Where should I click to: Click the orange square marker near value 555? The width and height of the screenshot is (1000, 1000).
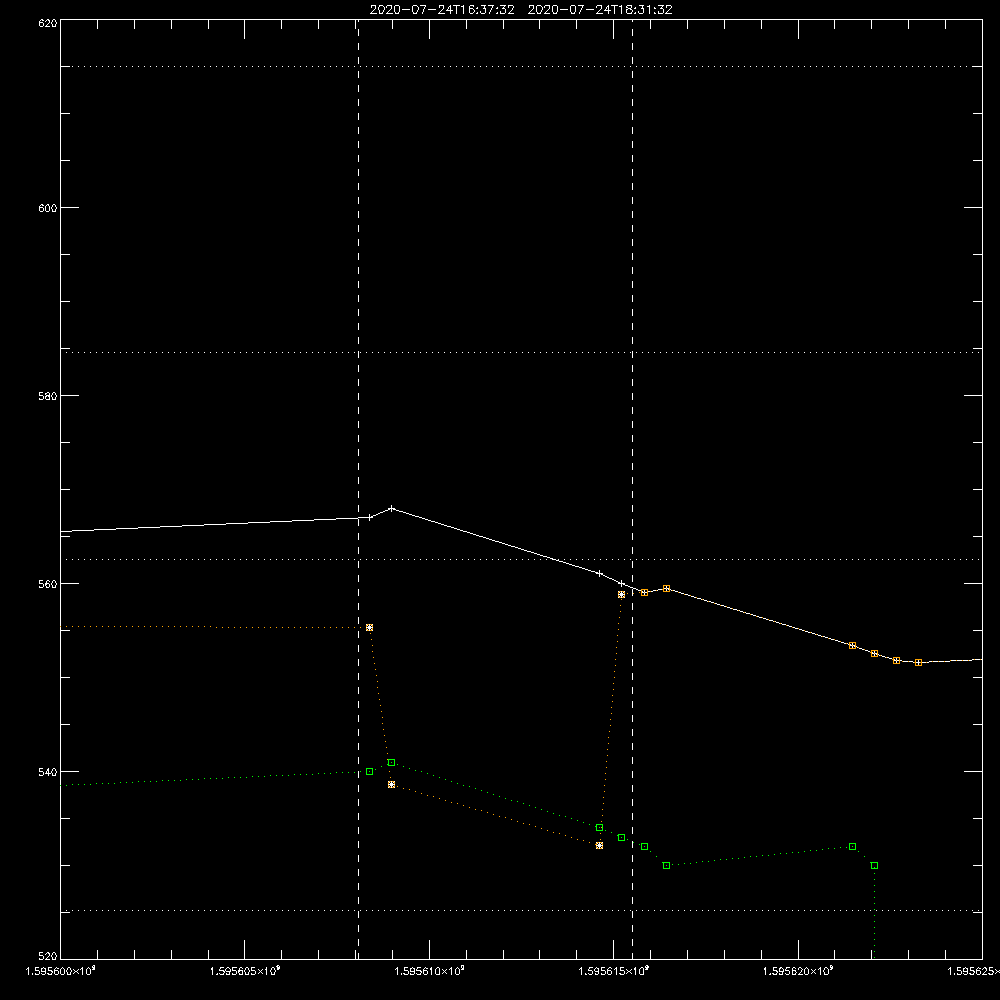pyautogui.click(x=369, y=628)
